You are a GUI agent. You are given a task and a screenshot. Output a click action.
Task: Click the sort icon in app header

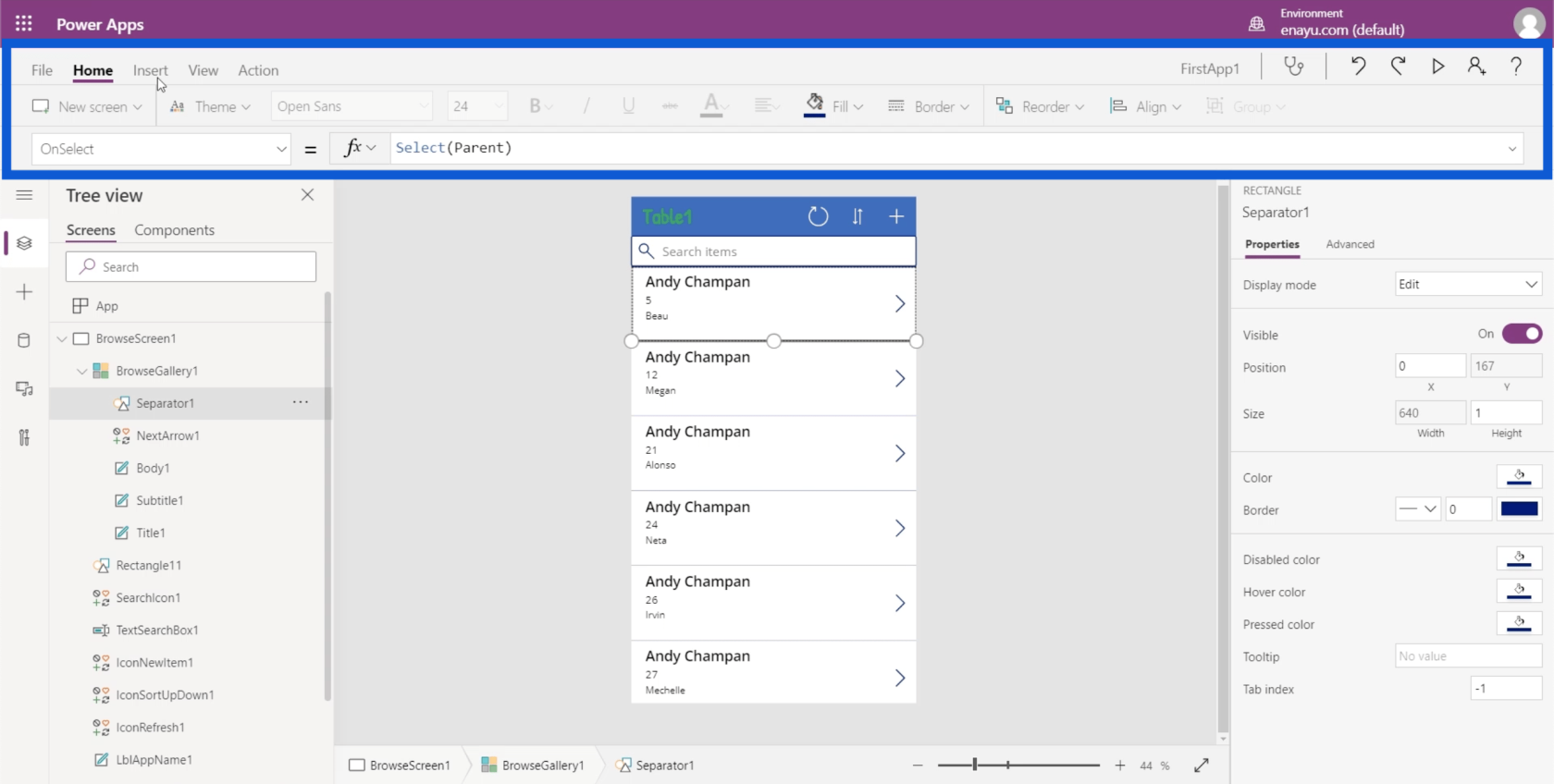point(857,216)
